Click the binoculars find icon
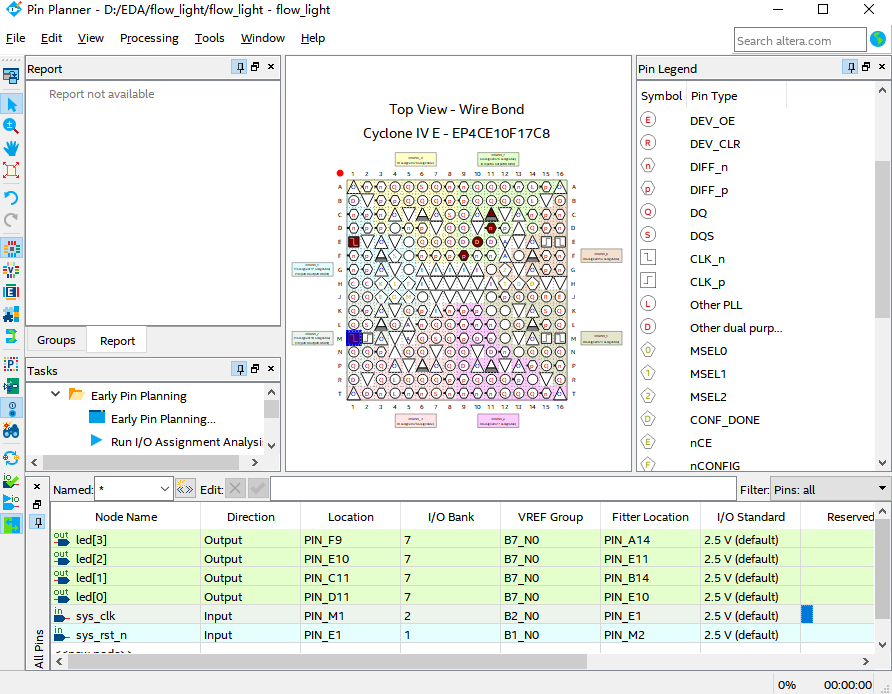This screenshot has width=892, height=694. (11, 430)
